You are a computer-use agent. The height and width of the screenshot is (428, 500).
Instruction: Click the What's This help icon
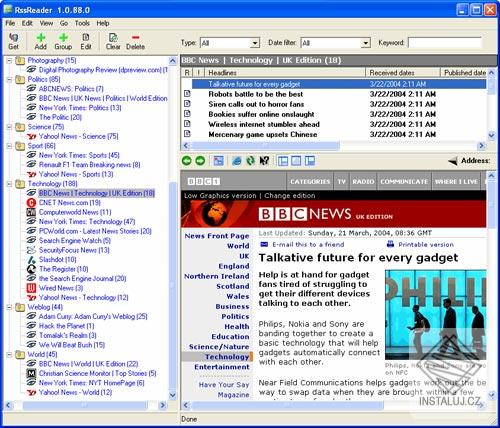(264, 161)
